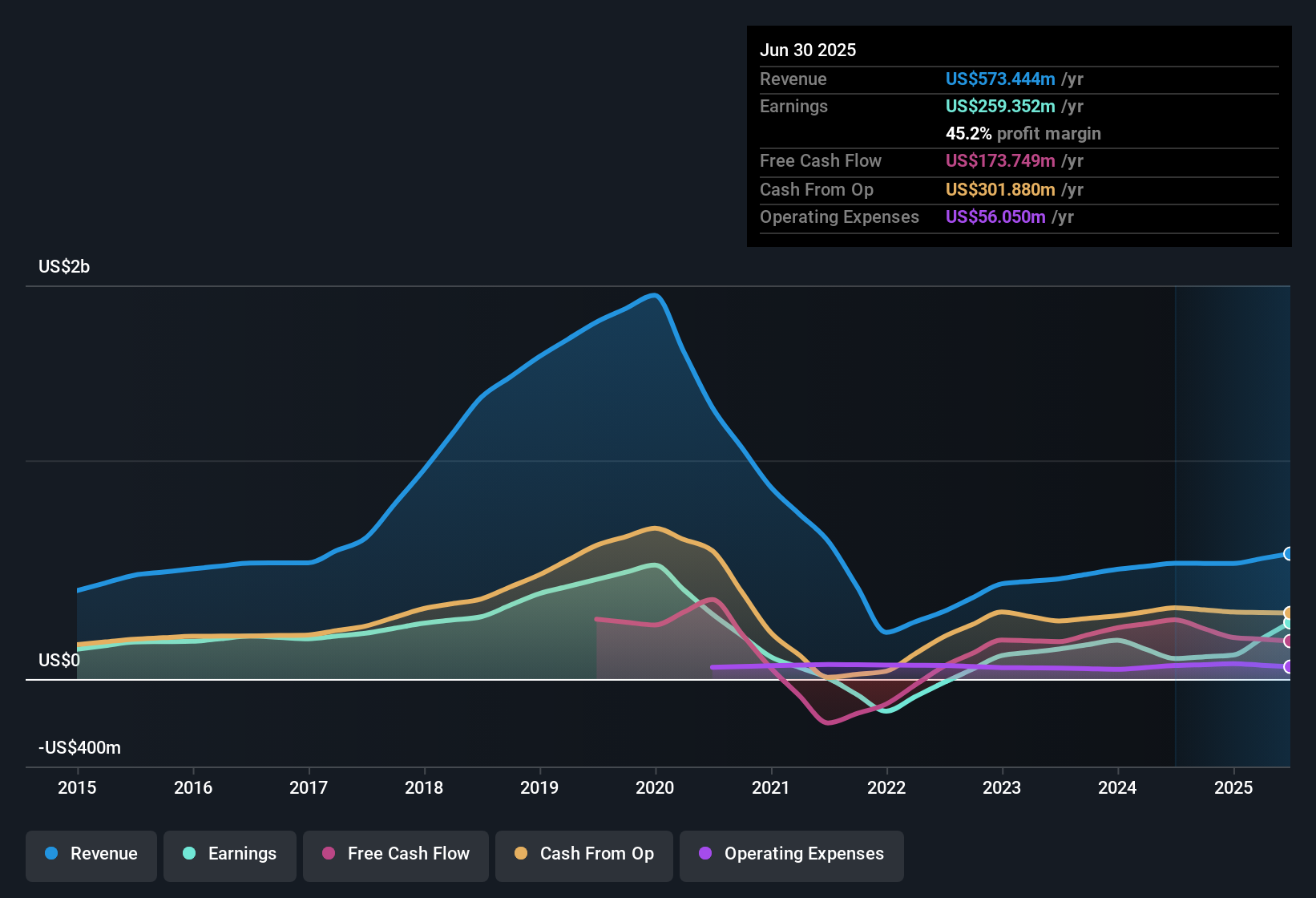This screenshot has width=1316, height=898.
Task: Click the Operating Expenses endpoint circle
Action: [1289, 666]
